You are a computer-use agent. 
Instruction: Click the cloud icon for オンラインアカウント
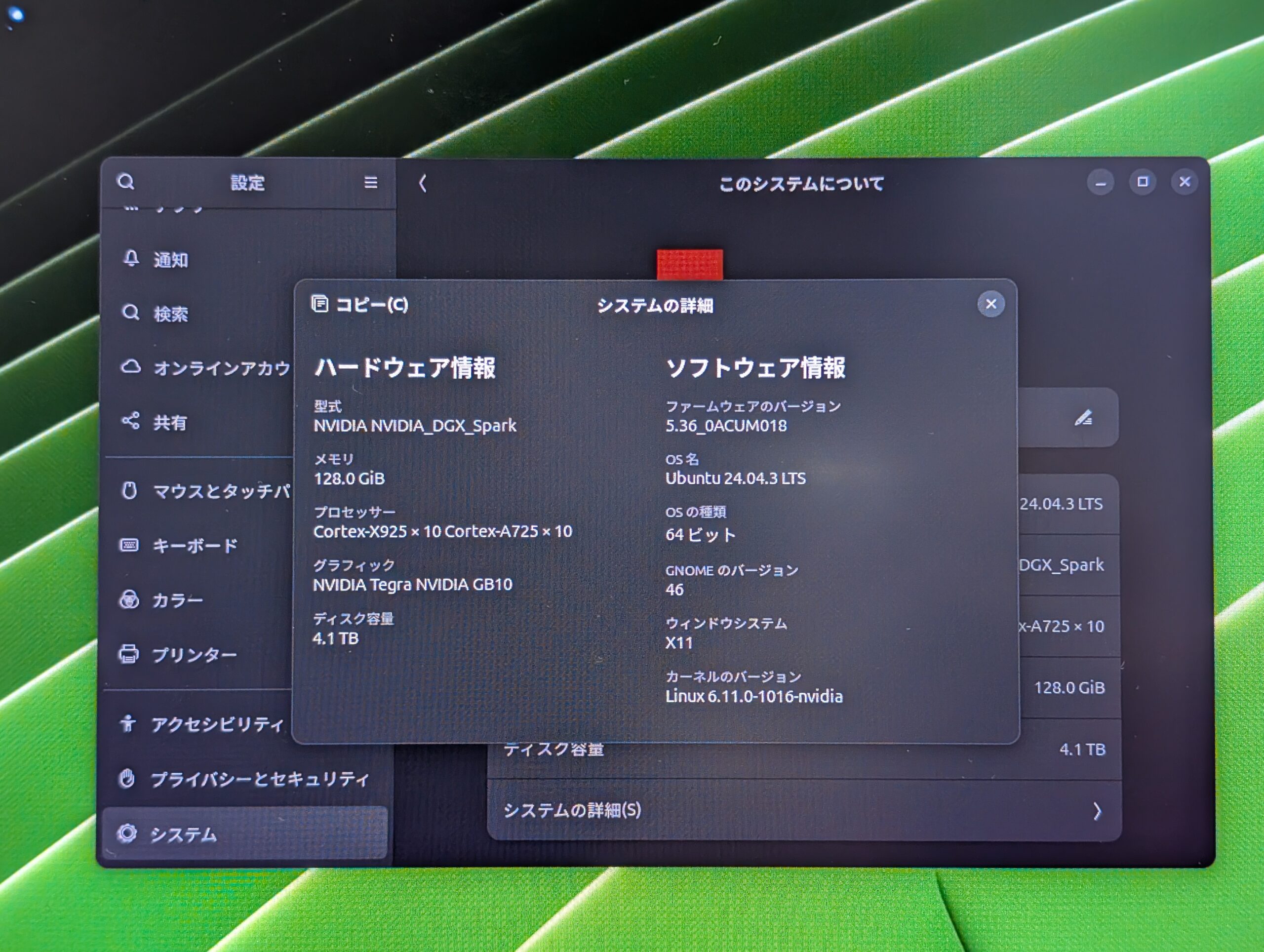pyautogui.click(x=131, y=366)
